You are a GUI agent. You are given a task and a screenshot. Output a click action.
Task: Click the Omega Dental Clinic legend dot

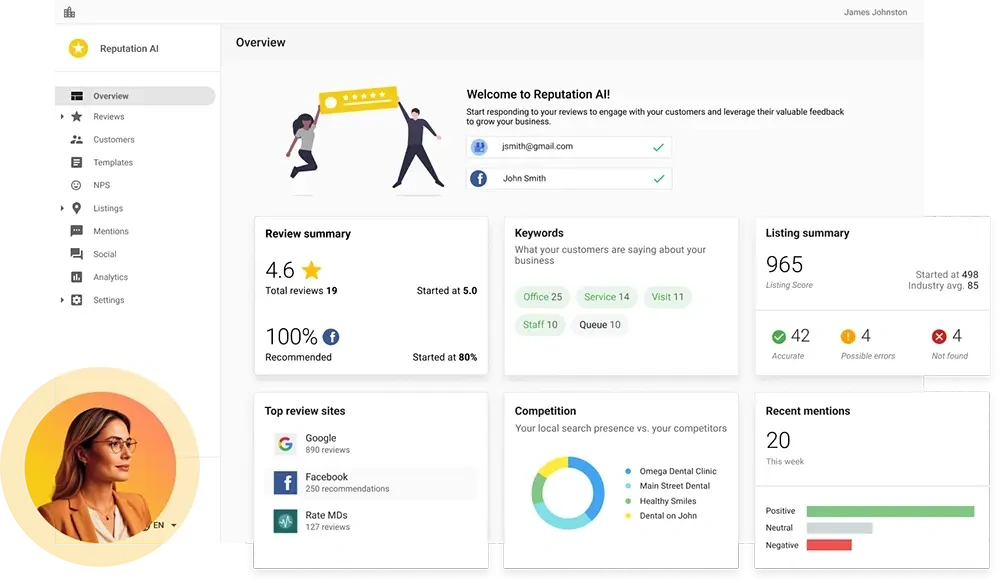[628, 471]
